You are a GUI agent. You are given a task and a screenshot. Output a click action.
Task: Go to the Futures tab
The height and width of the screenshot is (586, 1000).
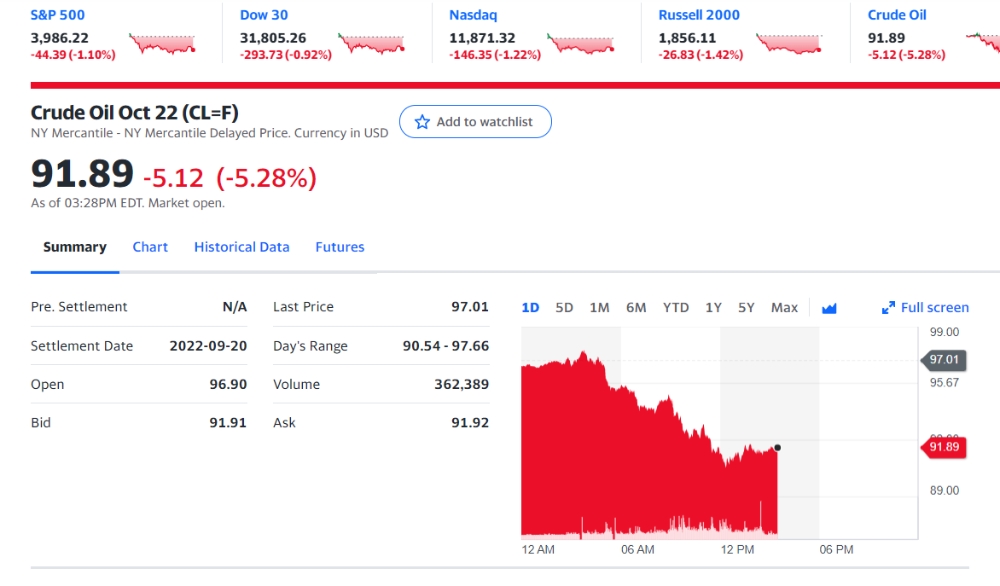pyautogui.click(x=340, y=247)
